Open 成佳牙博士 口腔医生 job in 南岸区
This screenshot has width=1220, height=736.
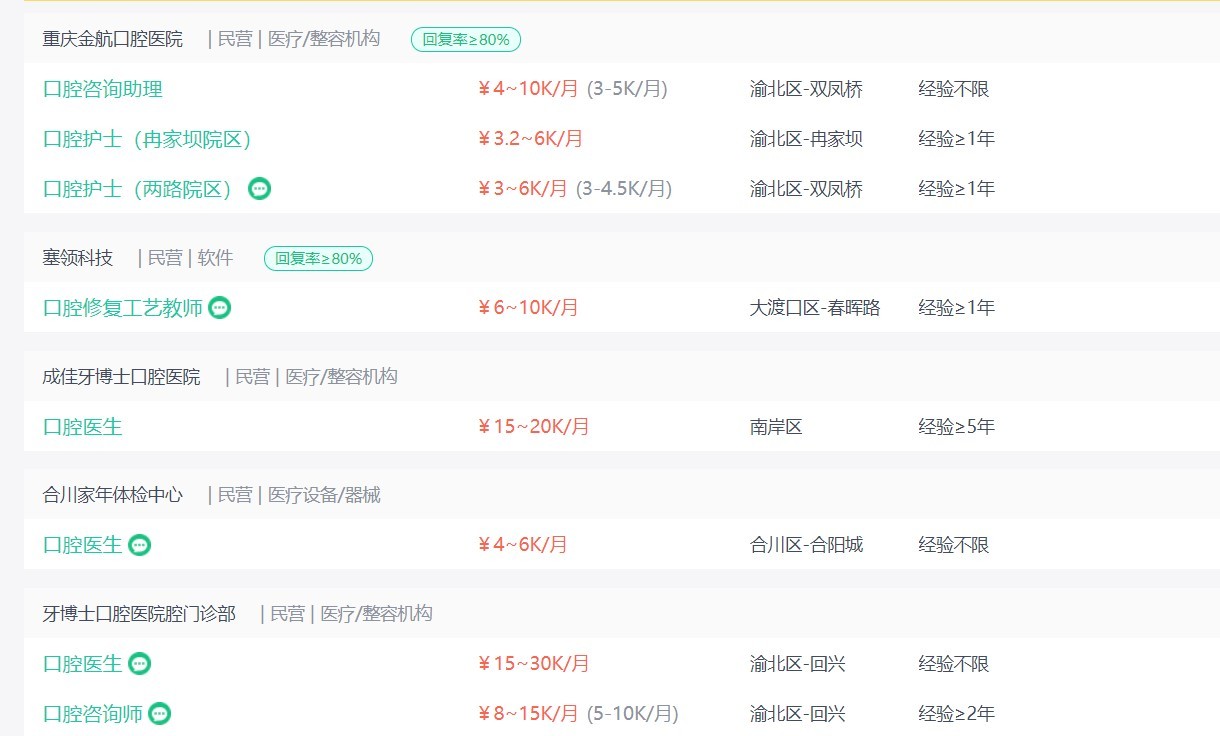(83, 427)
